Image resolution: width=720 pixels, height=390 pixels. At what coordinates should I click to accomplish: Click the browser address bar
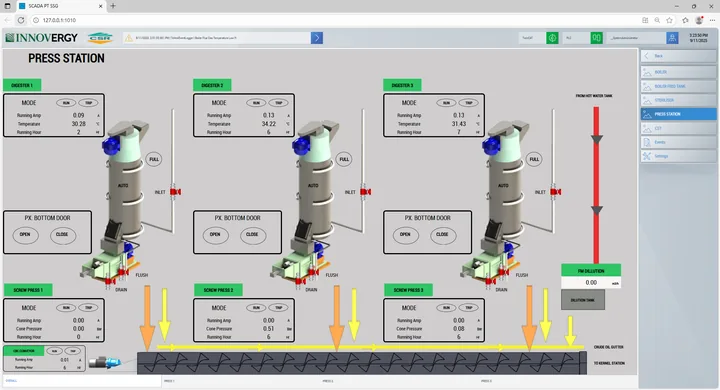(335, 20)
